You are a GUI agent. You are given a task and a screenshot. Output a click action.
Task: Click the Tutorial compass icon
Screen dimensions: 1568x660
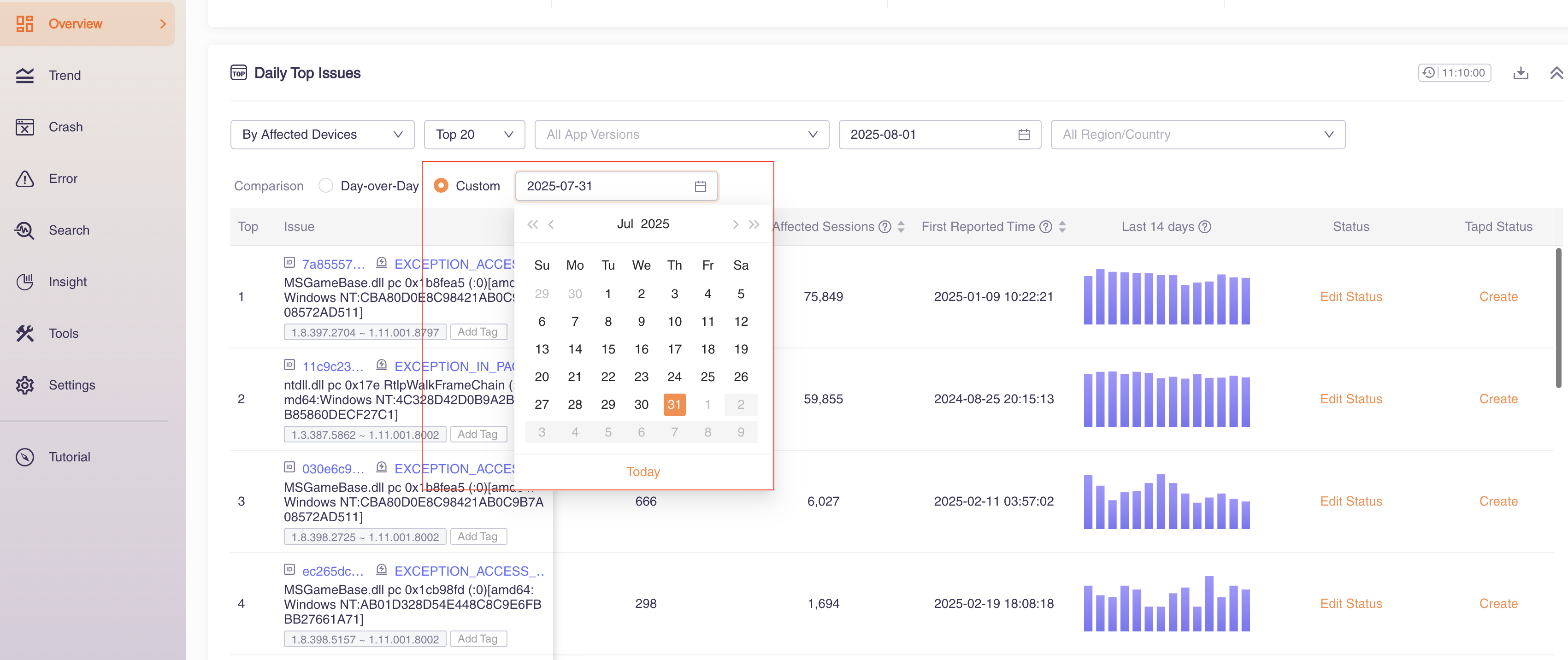[25, 457]
